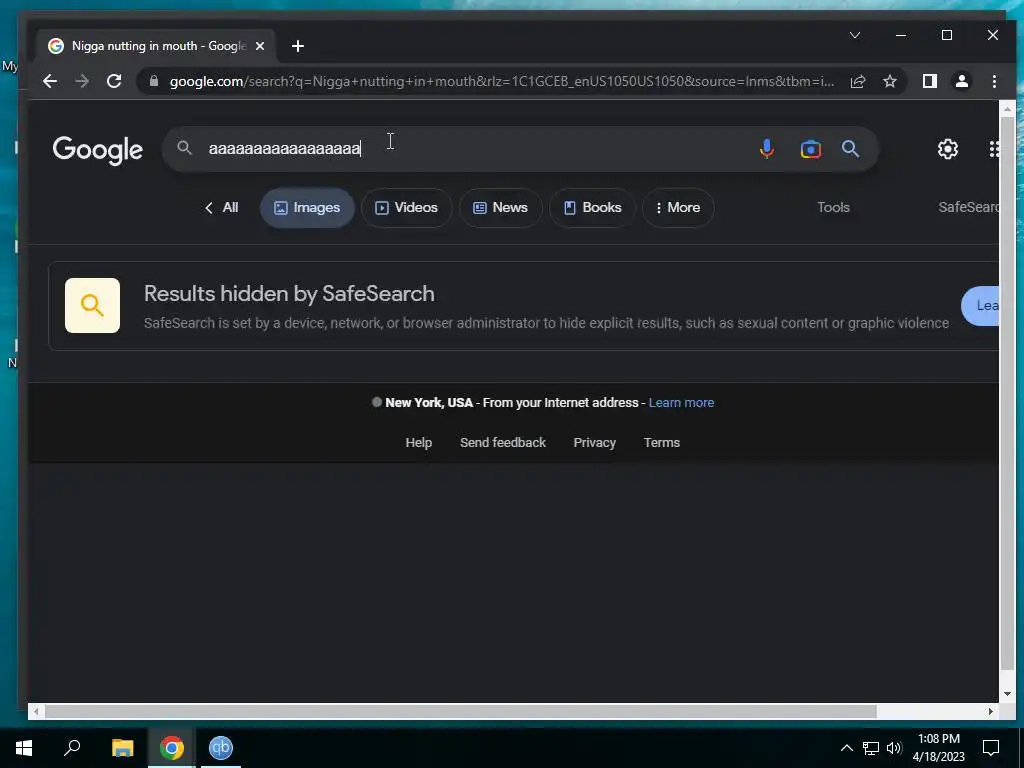
Task: Click the vertical scrollbar down arrow
Action: (1007, 694)
